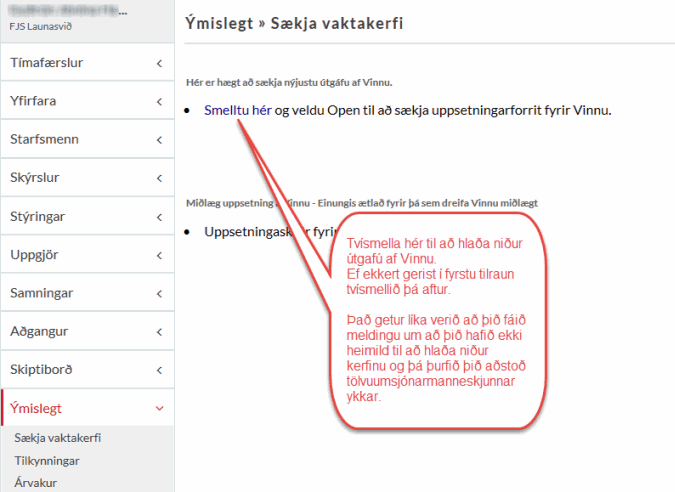Click the 'Smelltu hér' download link
The width and height of the screenshot is (675, 492).
pos(238,110)
